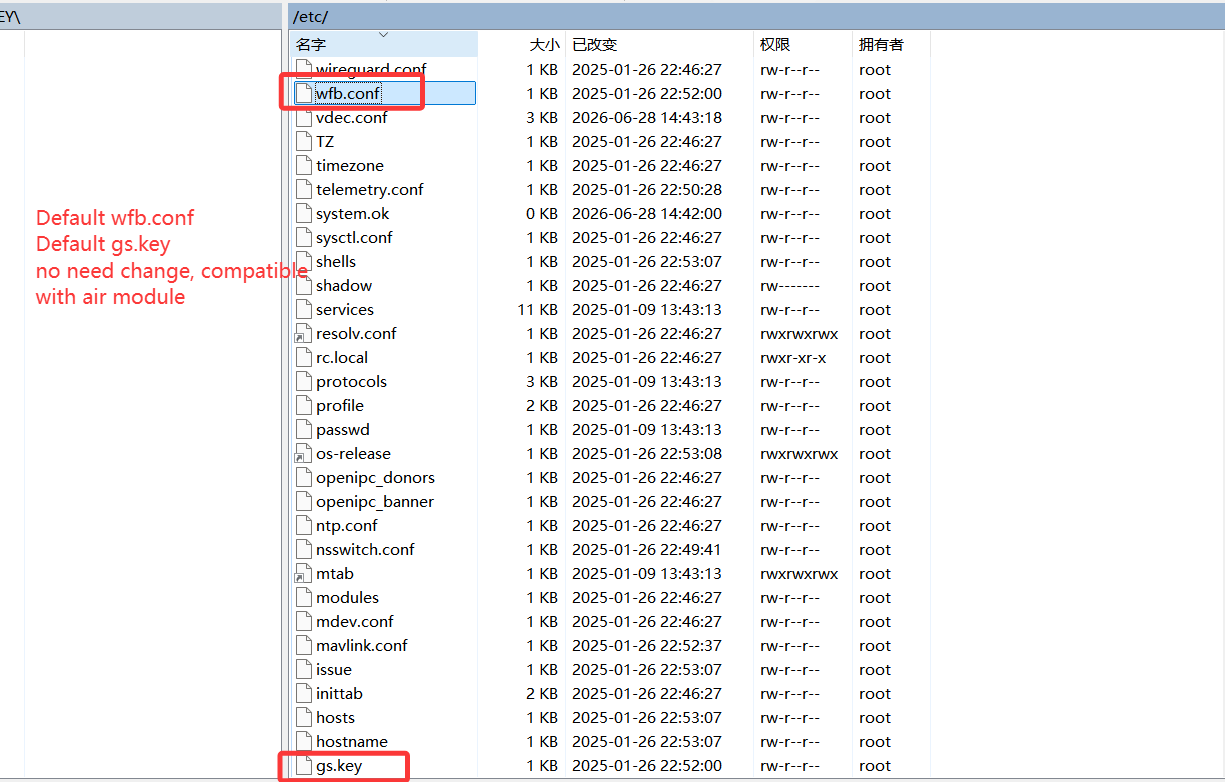The width and height of the screenshot is (1225, 782).
Task: Click the timezone file icon
Action: pos(304,165)
